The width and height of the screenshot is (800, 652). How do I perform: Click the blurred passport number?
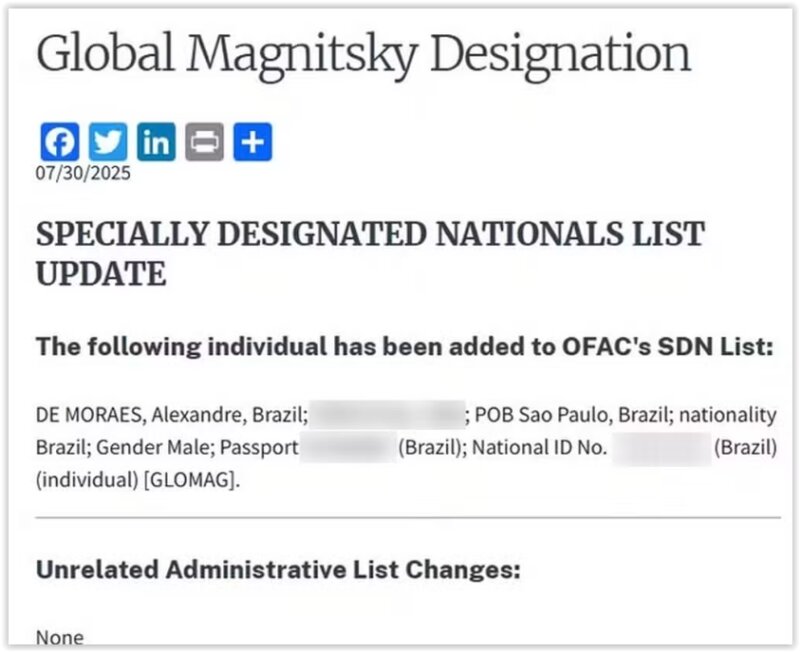pyautogui.click(x=347, y=447)
